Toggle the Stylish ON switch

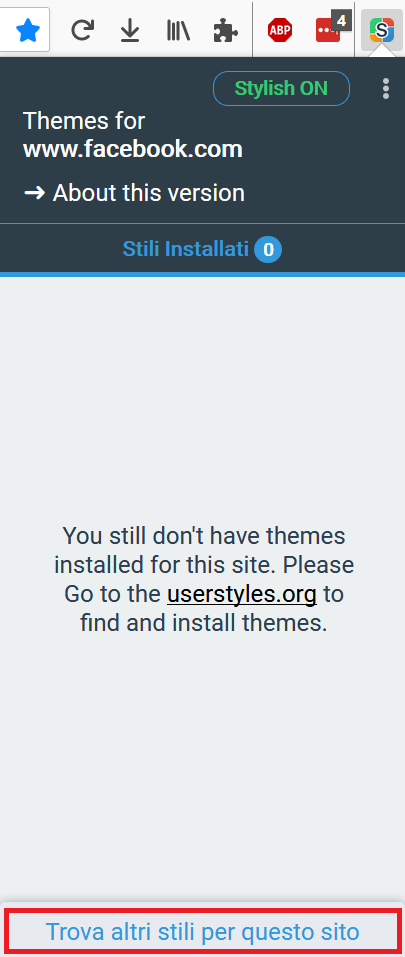pos(281,88)
